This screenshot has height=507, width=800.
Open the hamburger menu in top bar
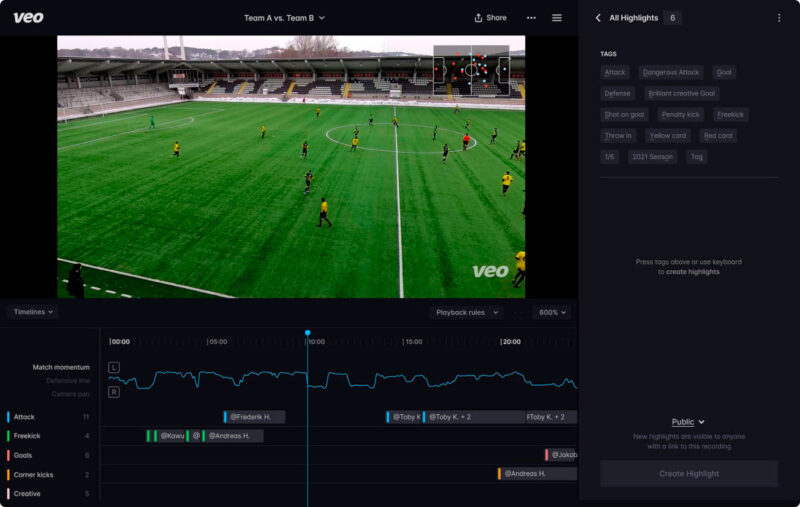[557, 18]
